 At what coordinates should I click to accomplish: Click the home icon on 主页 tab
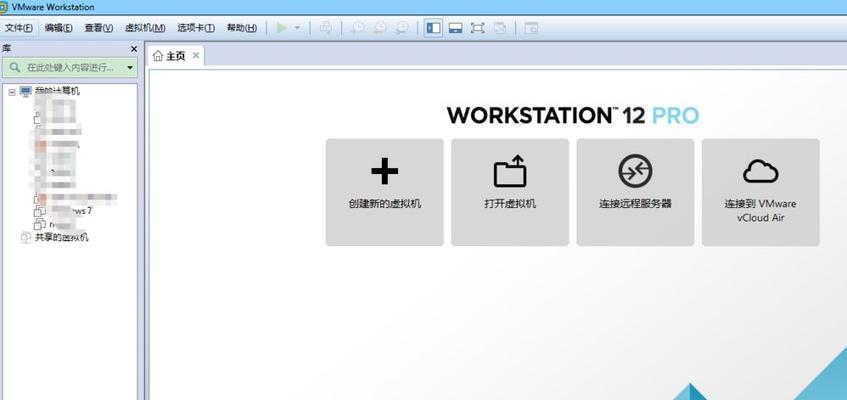(158, 56)
